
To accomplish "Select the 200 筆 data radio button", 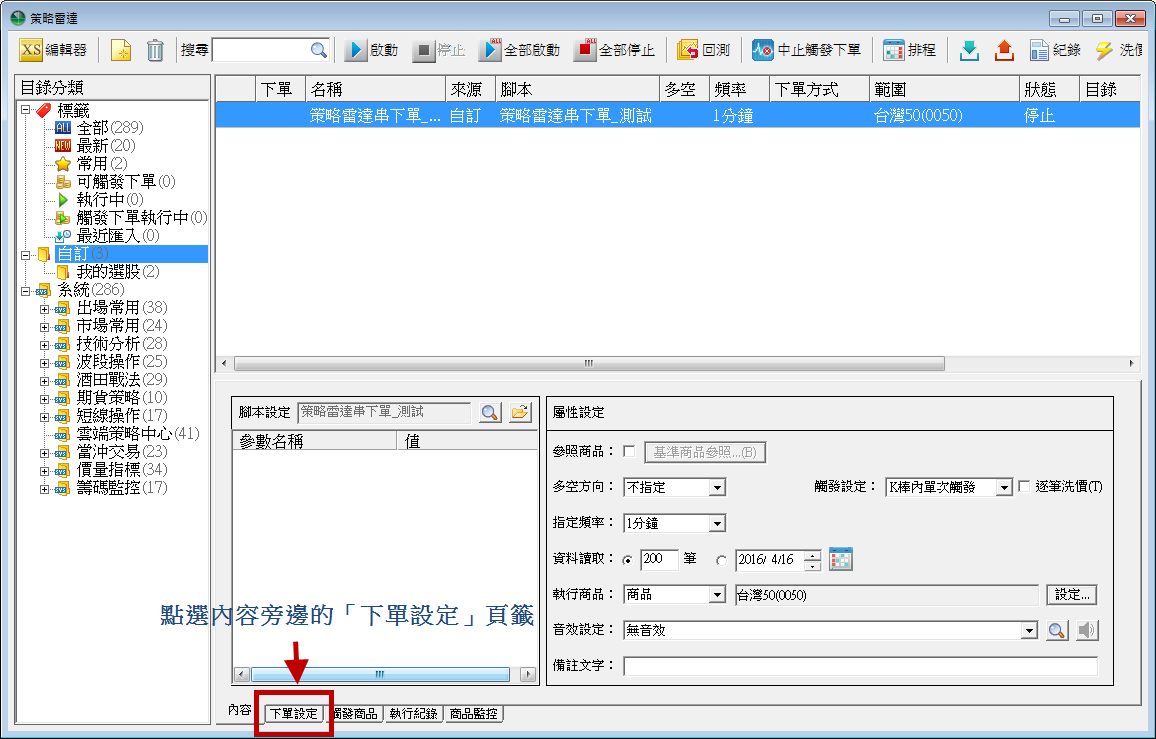I will (627, 560).
